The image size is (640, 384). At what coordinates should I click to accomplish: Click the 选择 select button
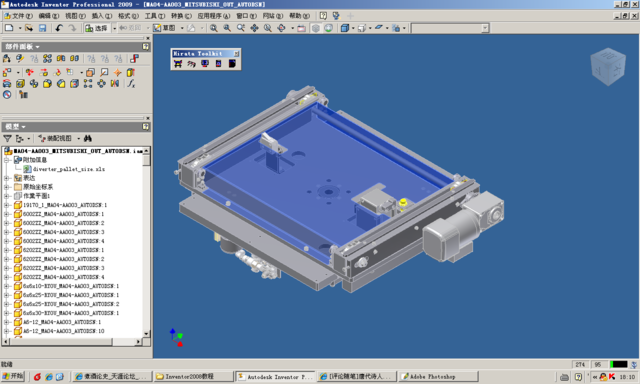[x=96, y=28]
